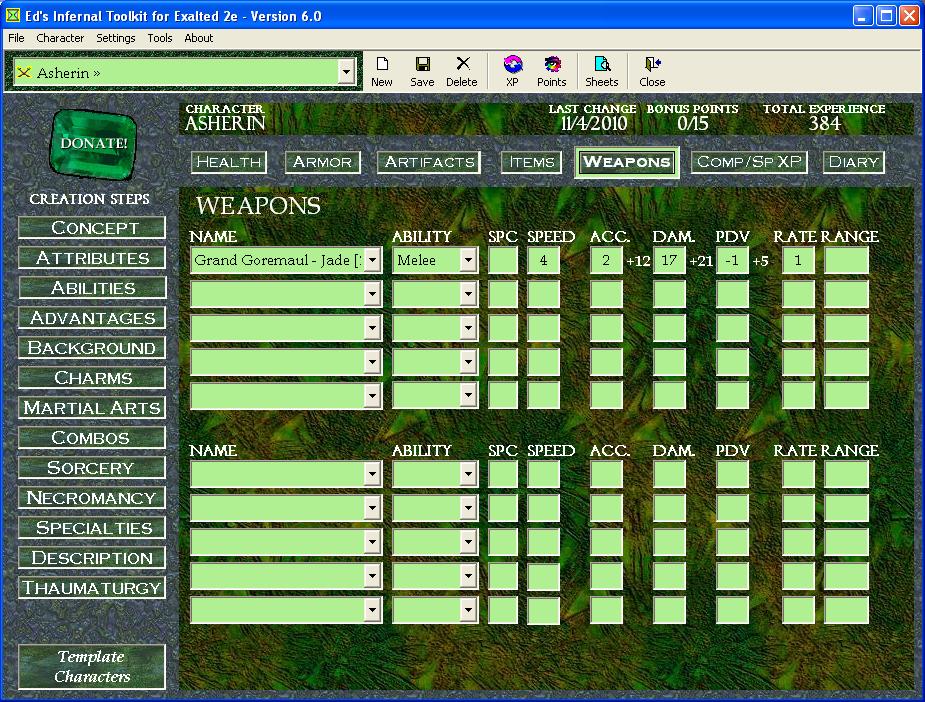This screenshot has width=925, height=702.
Task: Switch to the Armor tab
Action: [x=322, y=162]
